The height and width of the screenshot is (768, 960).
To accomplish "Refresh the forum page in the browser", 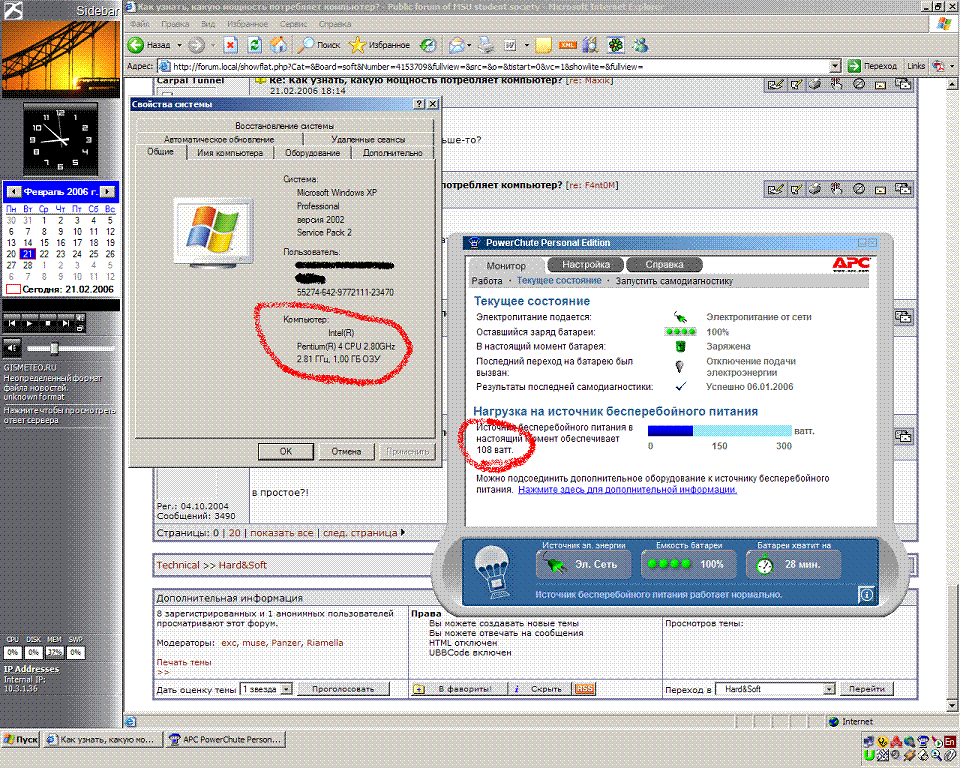I will point(254,45).
